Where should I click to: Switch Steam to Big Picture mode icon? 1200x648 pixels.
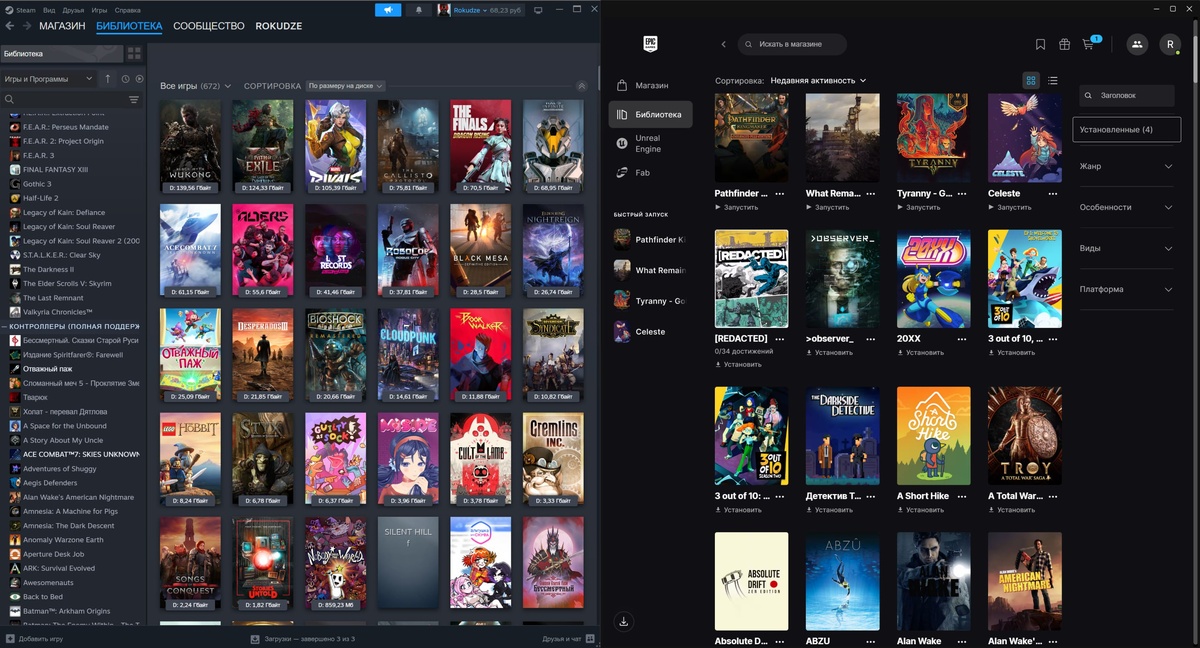pyautogui.click(x=539, y=10)
